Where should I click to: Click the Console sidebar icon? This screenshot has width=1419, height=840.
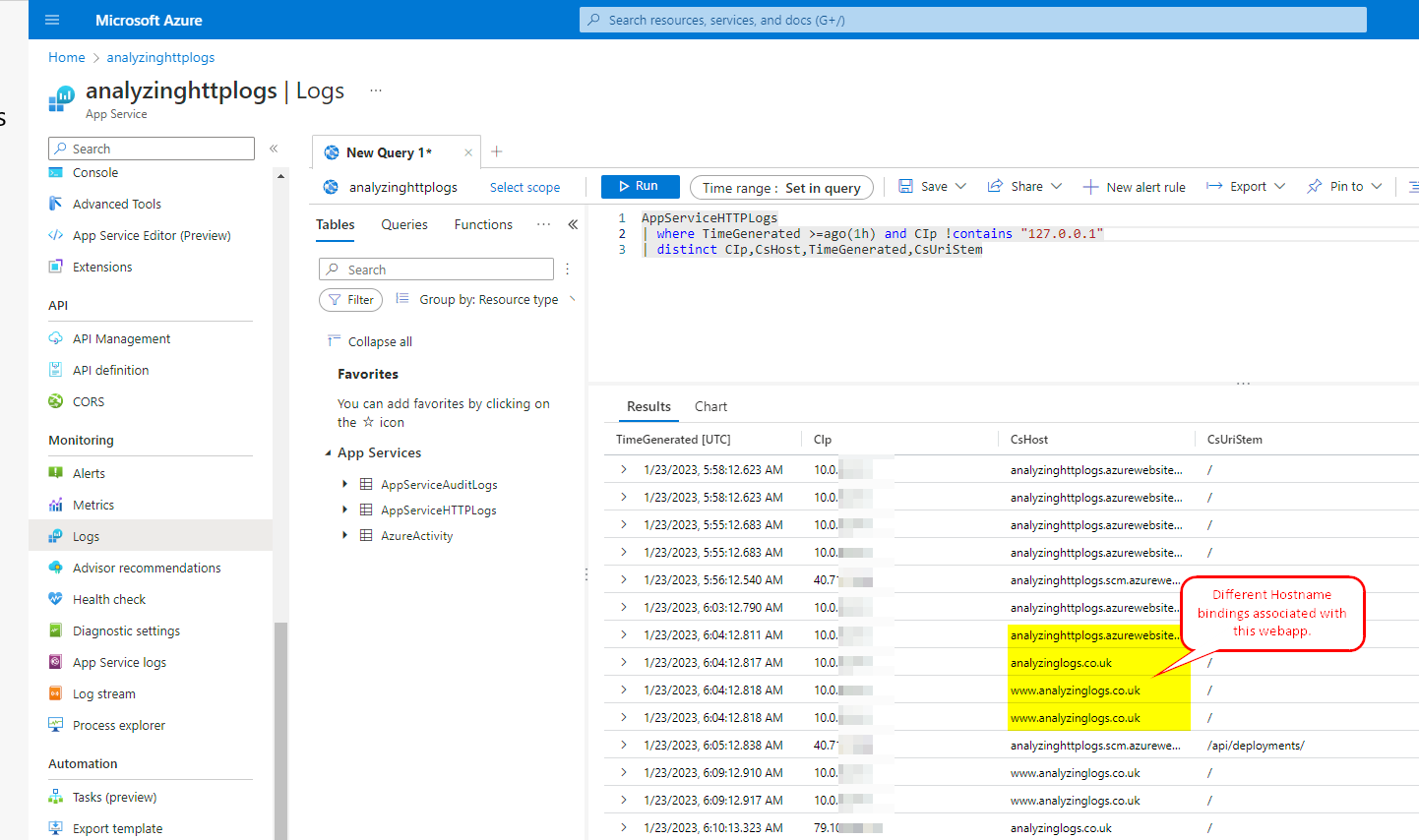pyautogui.click(x=55, y=173)
